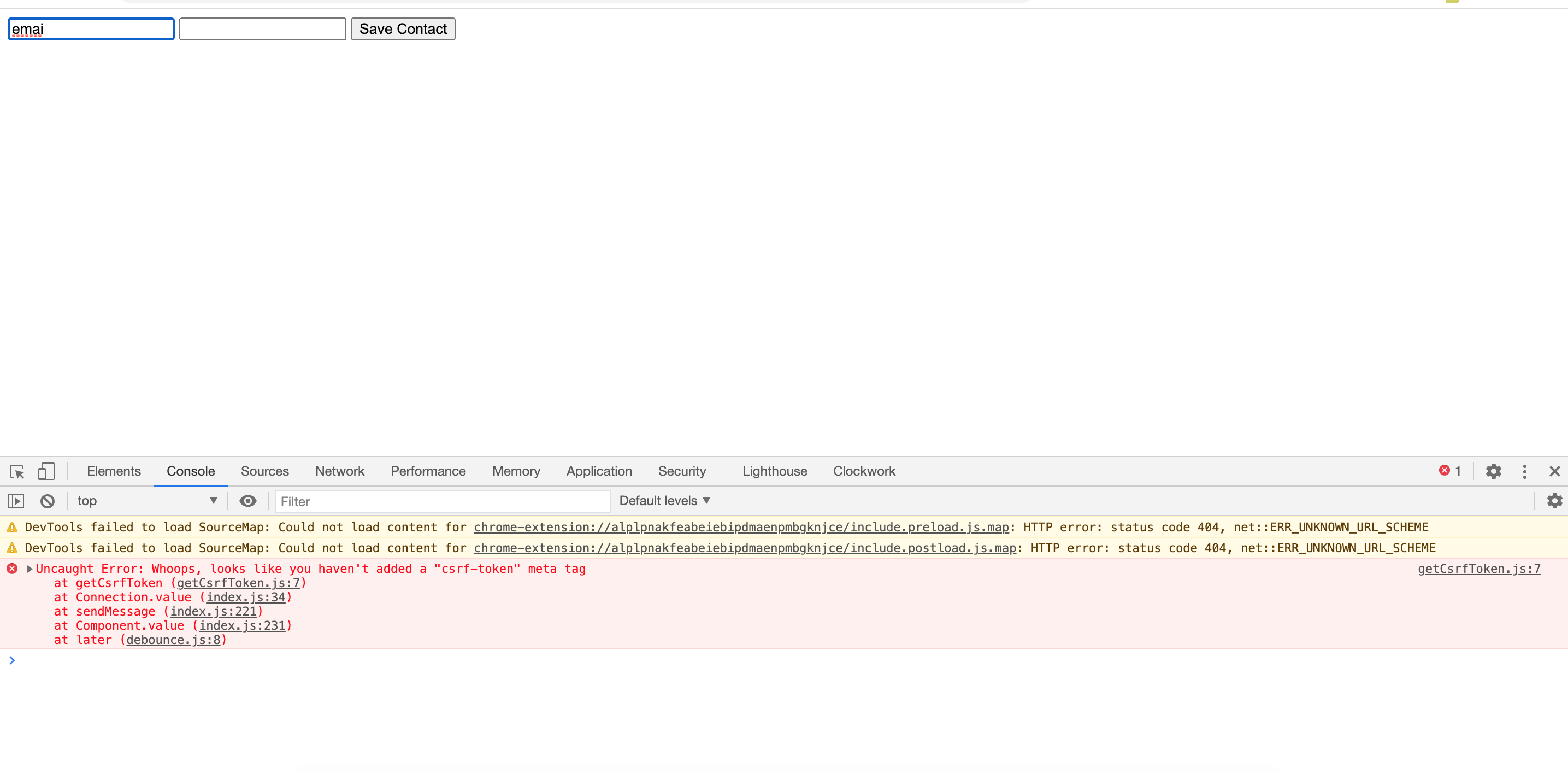Toggle the device toolbar icon
Image resolution: width=1568 pixels, height=773 pixels.
pos(46,471)
